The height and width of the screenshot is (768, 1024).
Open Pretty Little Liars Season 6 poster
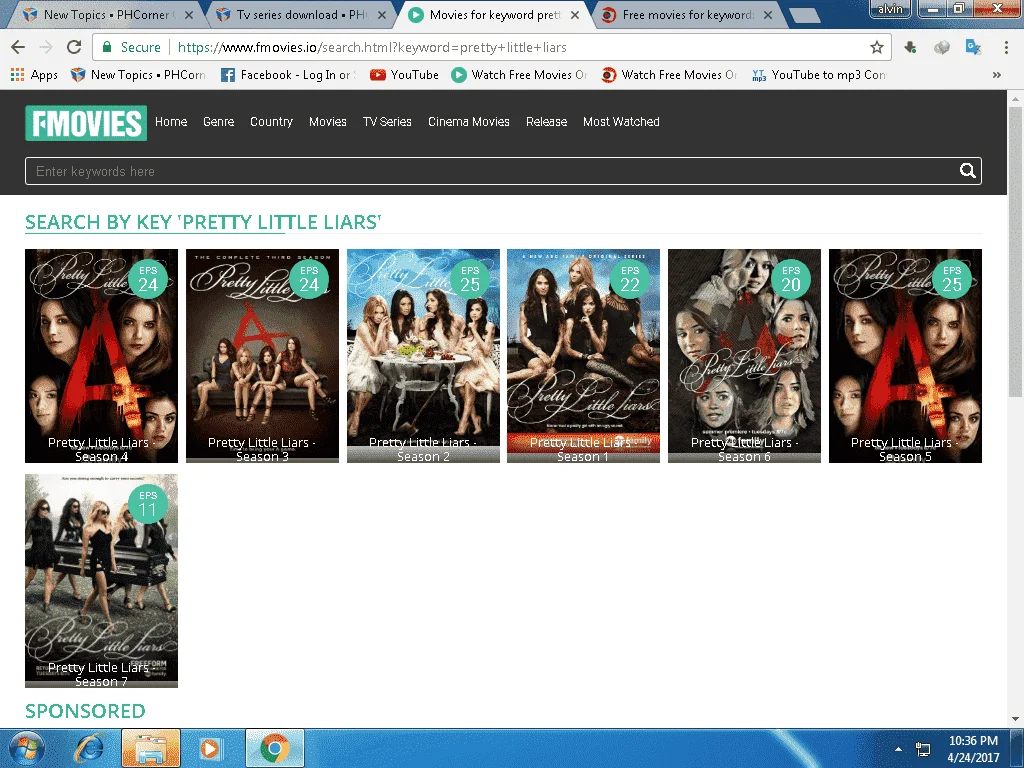click(x=744, y=356)
